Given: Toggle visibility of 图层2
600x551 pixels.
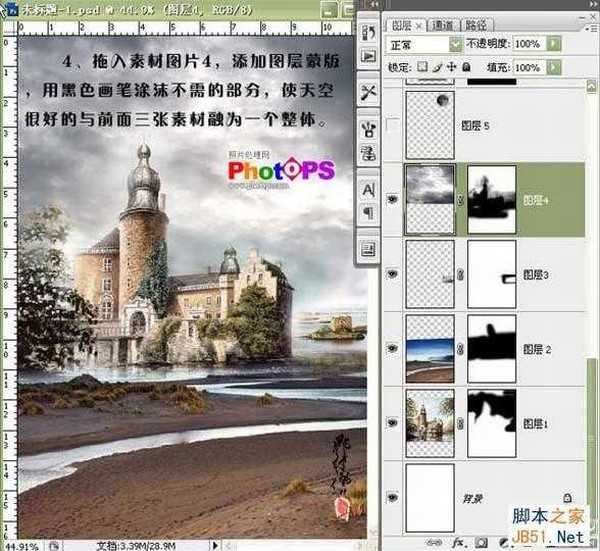Looking at the screenshot, I should click(391, 349).
